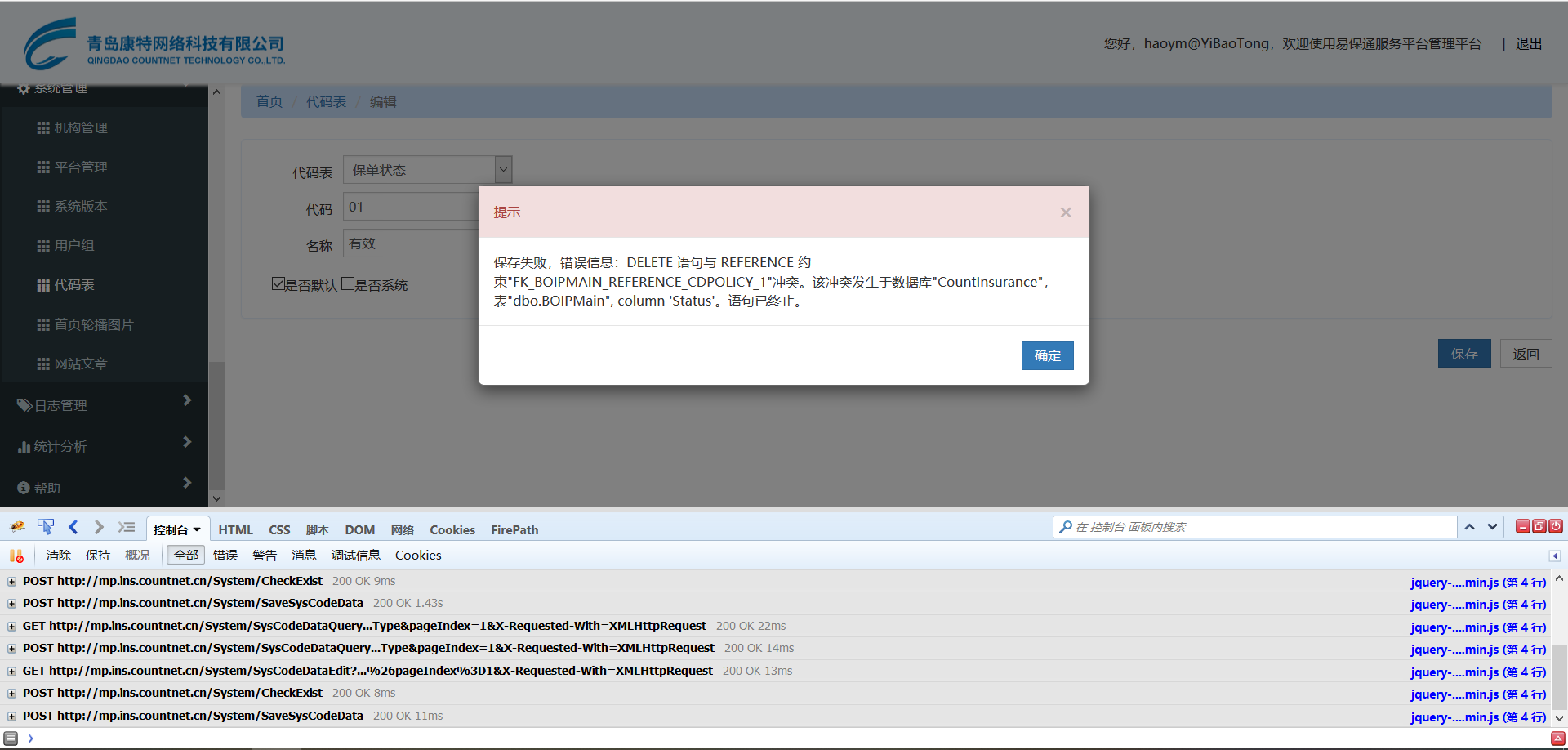The width and height of the screenshot is (1568, 750).
Task: Expand the CheckExist request taking 9ms
Action: click(x=12, y=582)
